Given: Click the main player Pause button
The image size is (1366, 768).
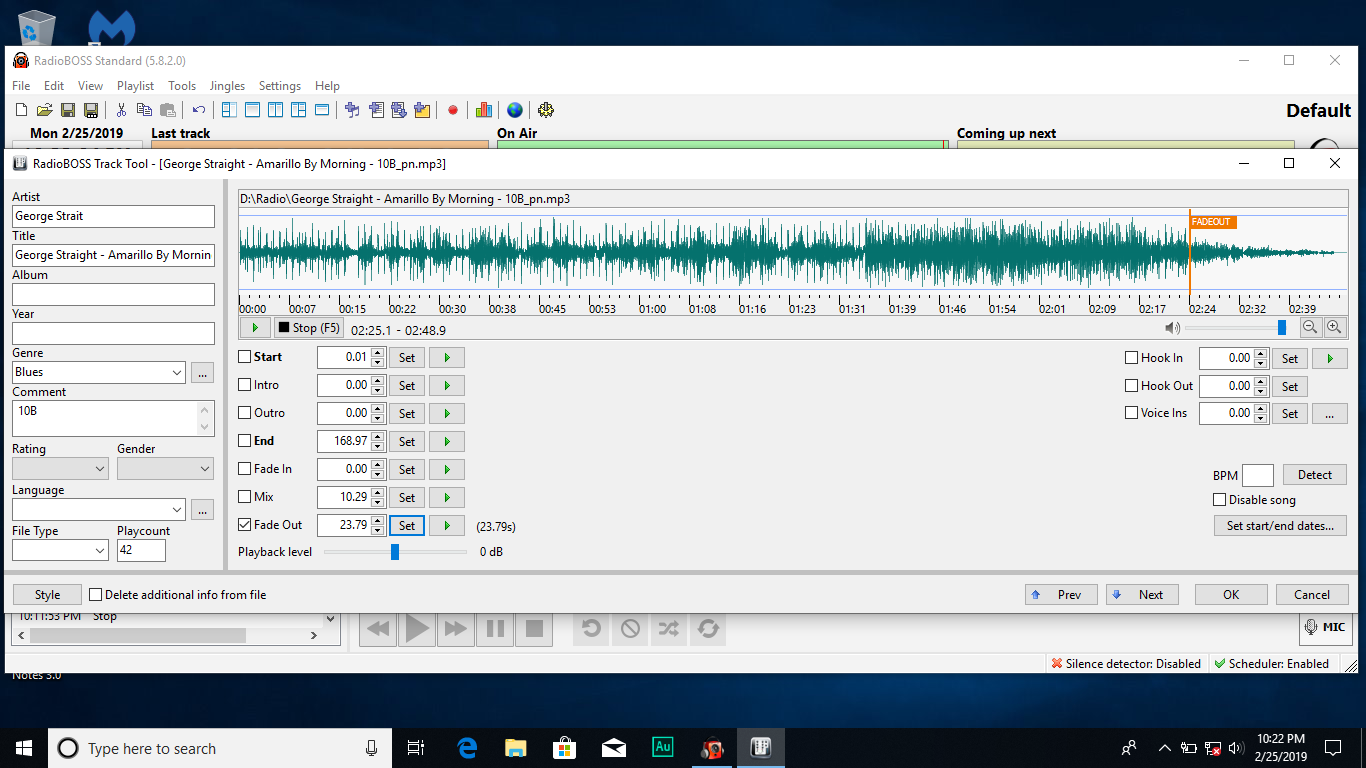Looking at the screenshot, I should (x=495, y=628).
